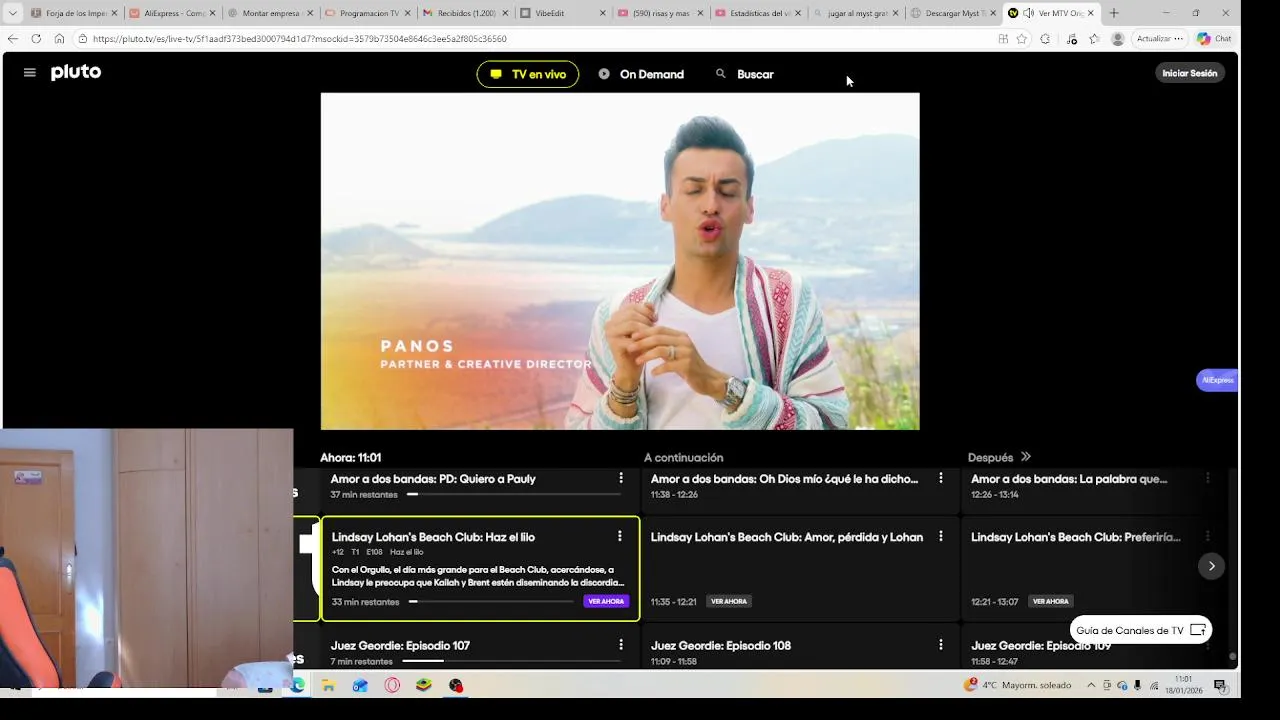This screenshot has height=720, width=1280.
Task: Open Opera from the taskbar
Action: coord(392,685)
